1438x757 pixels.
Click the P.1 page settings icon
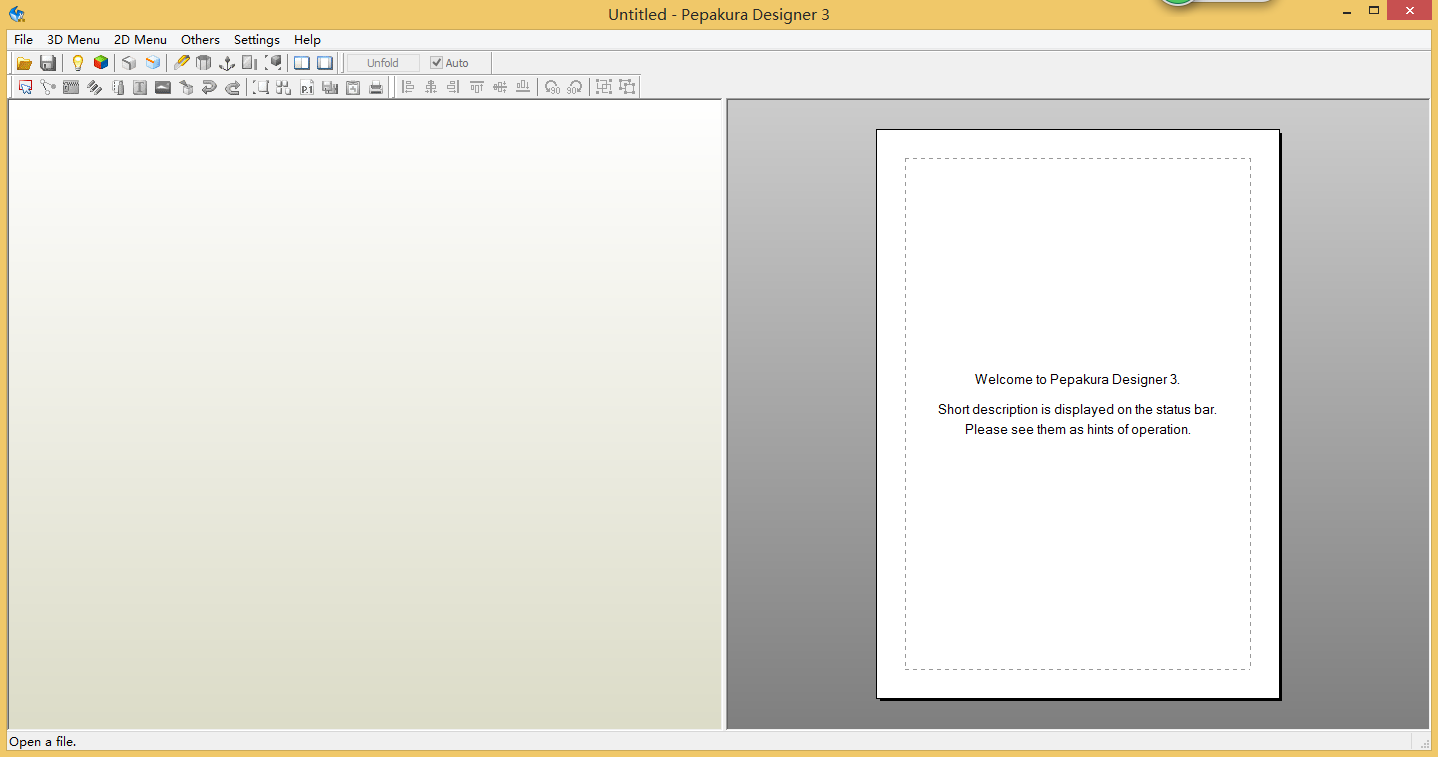click(307, 87)
